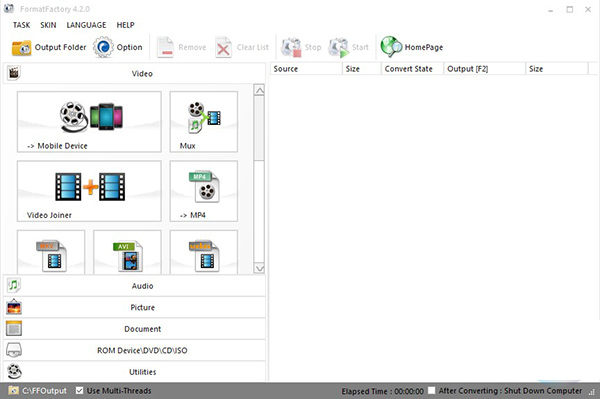Select the AVI format tile
This screenshot has width=600, height=399.
tap(127, 252)
